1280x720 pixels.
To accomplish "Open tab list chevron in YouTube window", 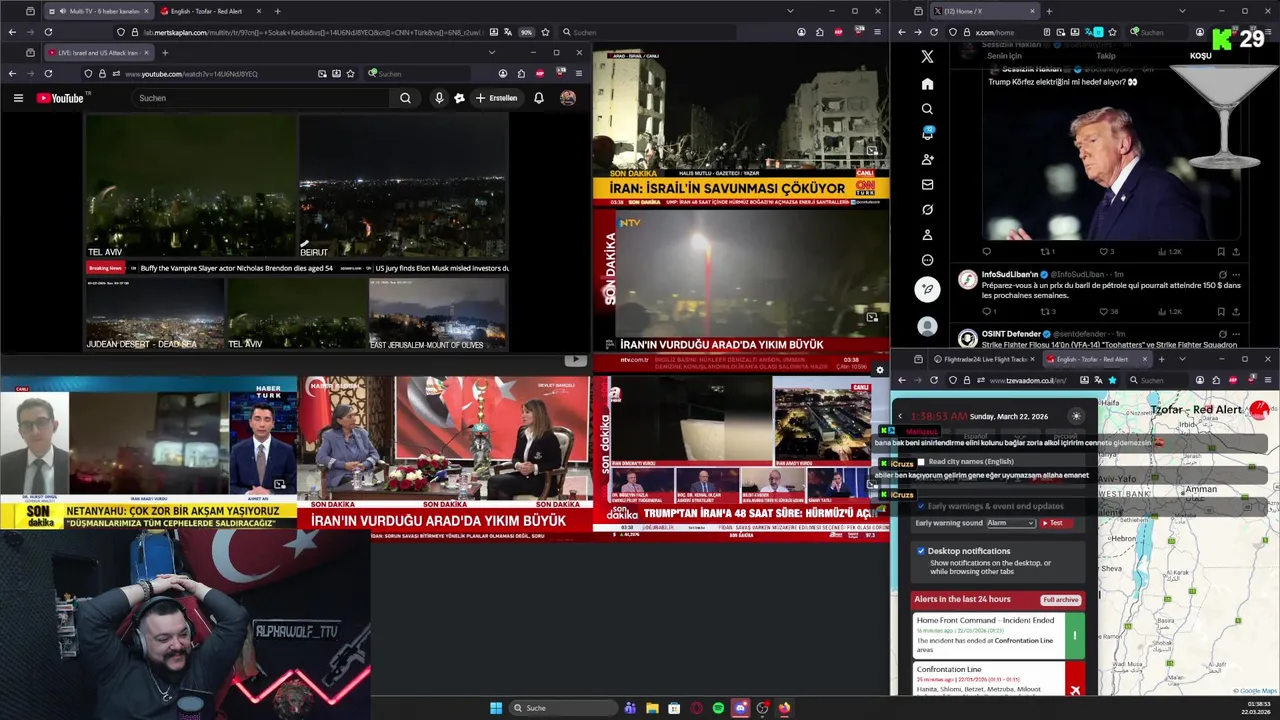I will tap(491, 52).
